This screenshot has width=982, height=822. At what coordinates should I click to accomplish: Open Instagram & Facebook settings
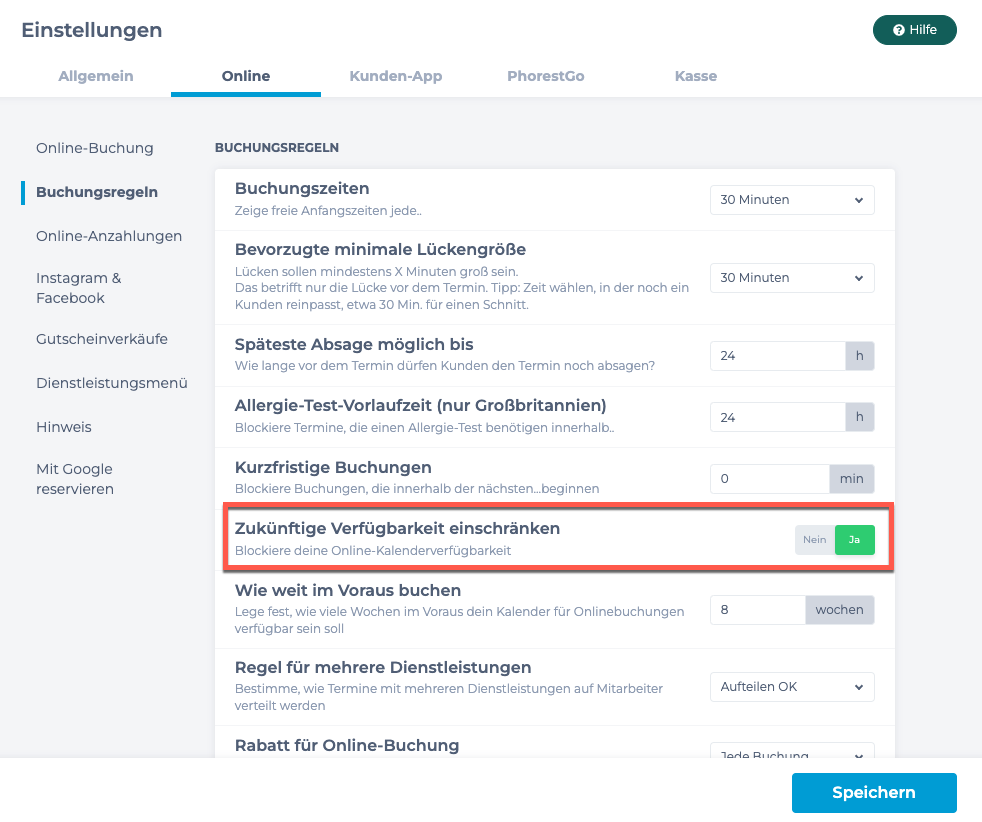pyautogui.click(x=79, y=288)
